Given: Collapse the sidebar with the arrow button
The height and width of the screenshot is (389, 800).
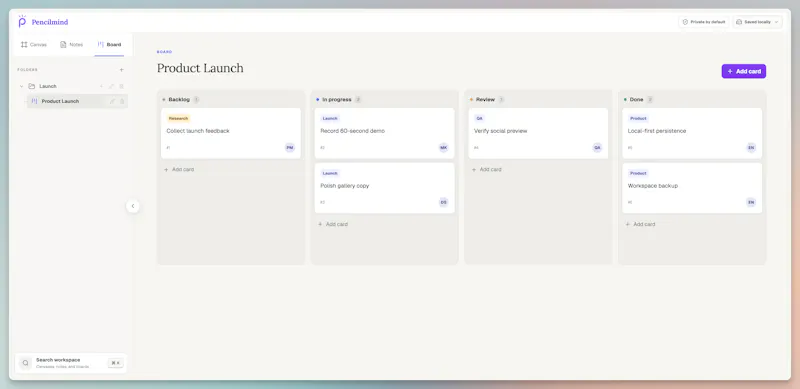Looking at the screenshot, I should (x=133, y=206).
